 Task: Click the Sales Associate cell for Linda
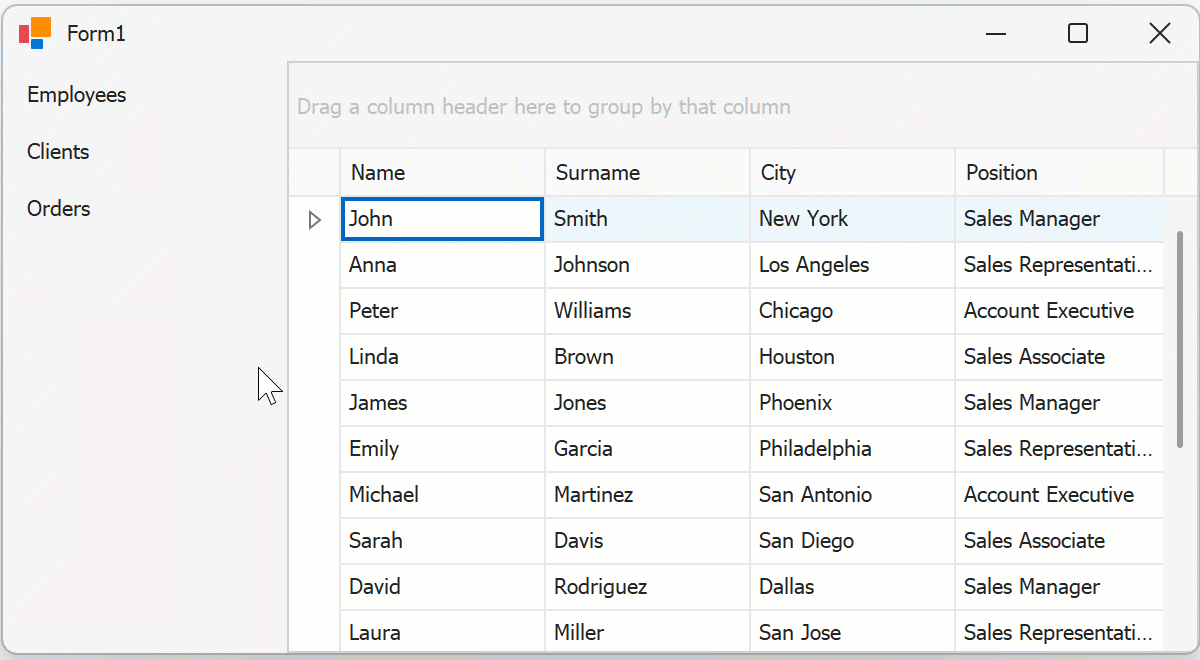pos(1058,357)
